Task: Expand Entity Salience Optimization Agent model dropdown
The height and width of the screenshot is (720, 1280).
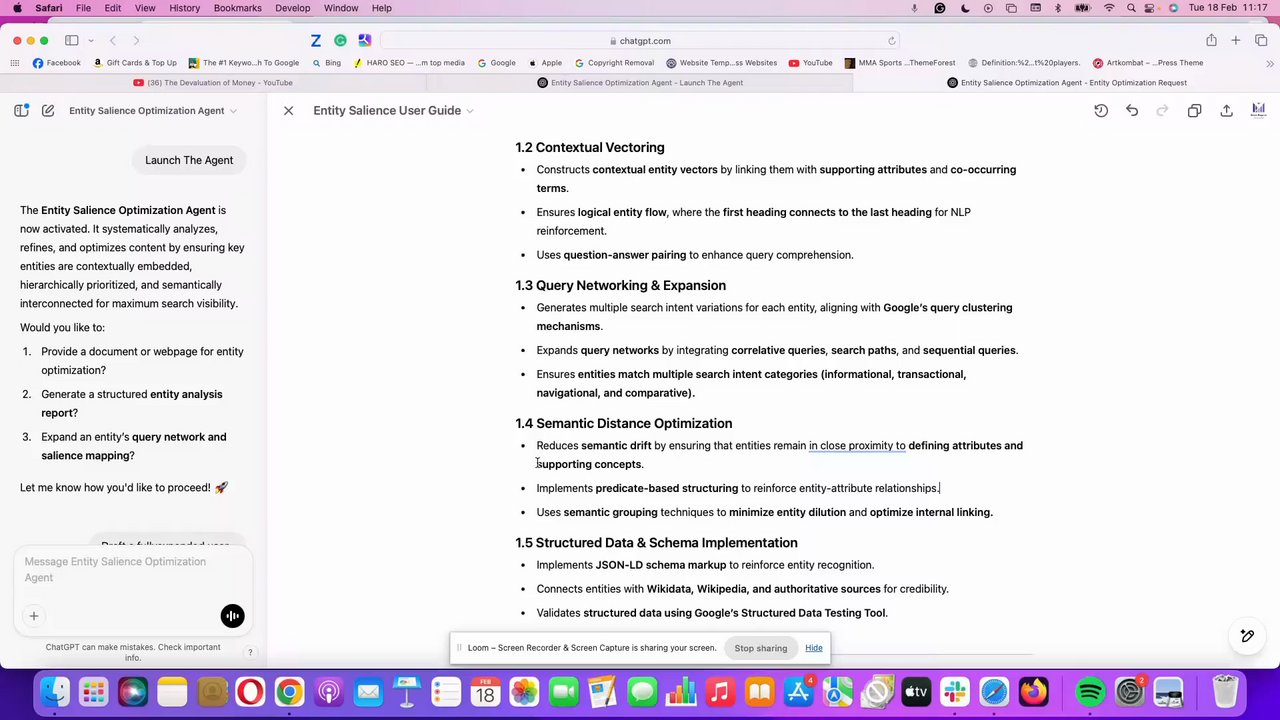Action: [153, 110]
